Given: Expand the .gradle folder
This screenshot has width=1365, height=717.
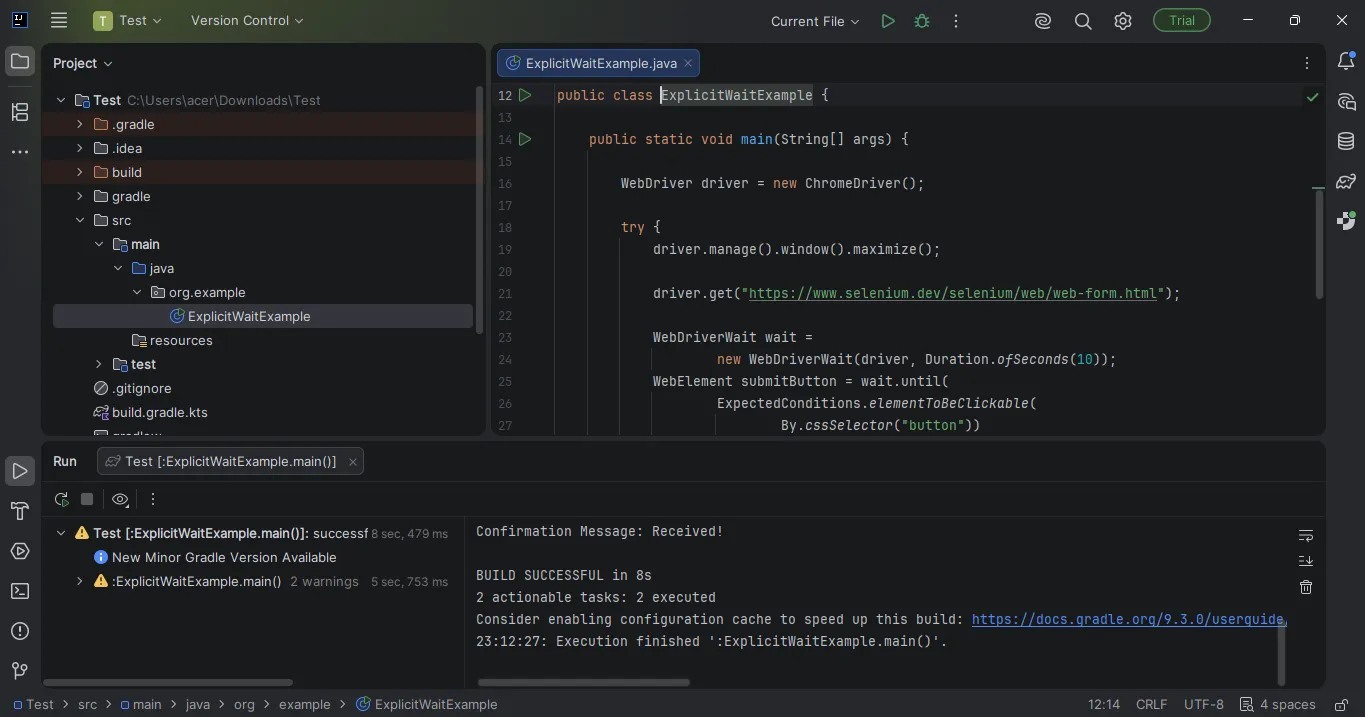Looking at the screenshot, I should coord(80,124).
